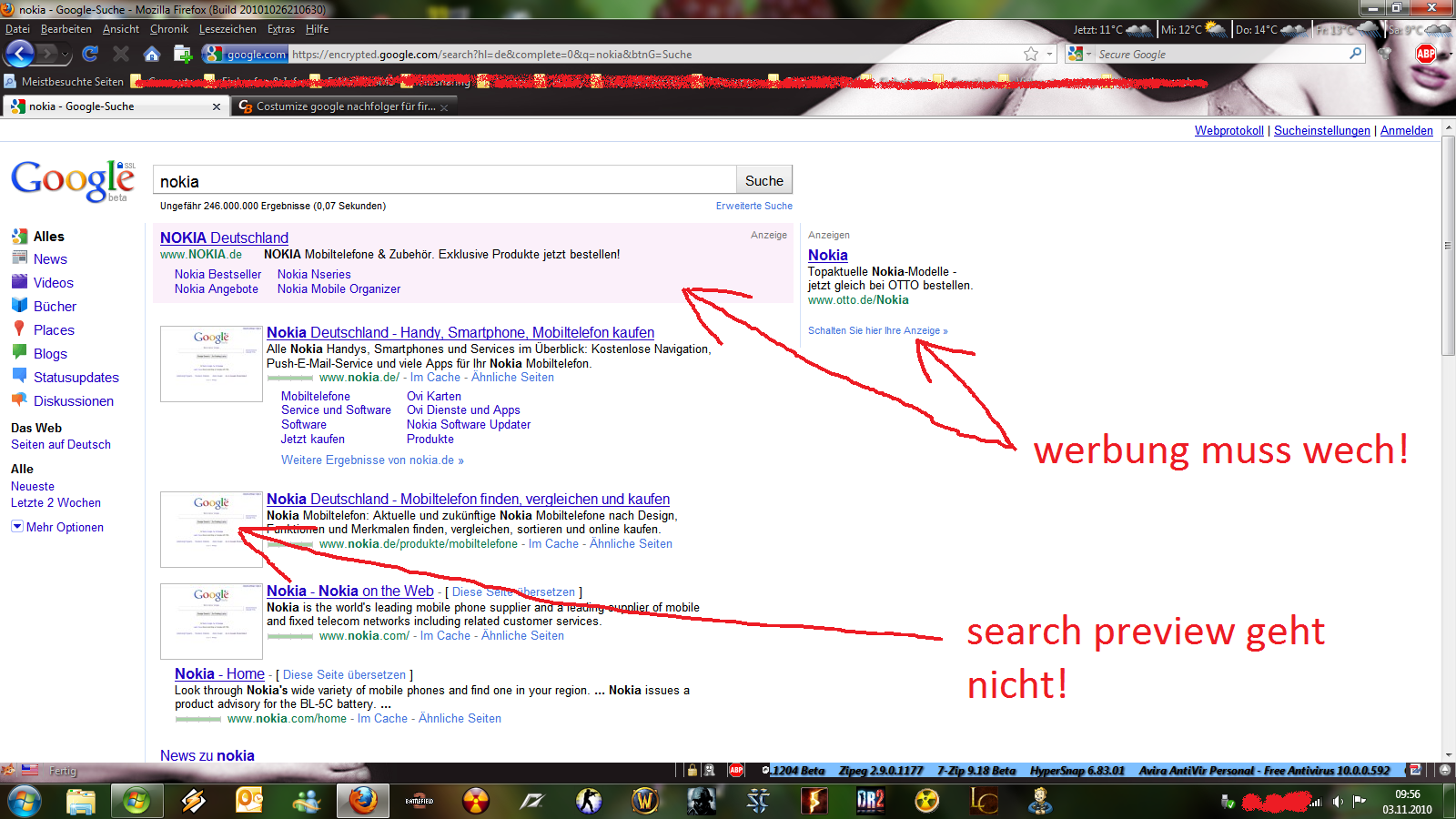This screenshot has height=819, width=1456.
Task: Select the Bücher search filter
Action: pyautogui.click(x=55, y=307)
